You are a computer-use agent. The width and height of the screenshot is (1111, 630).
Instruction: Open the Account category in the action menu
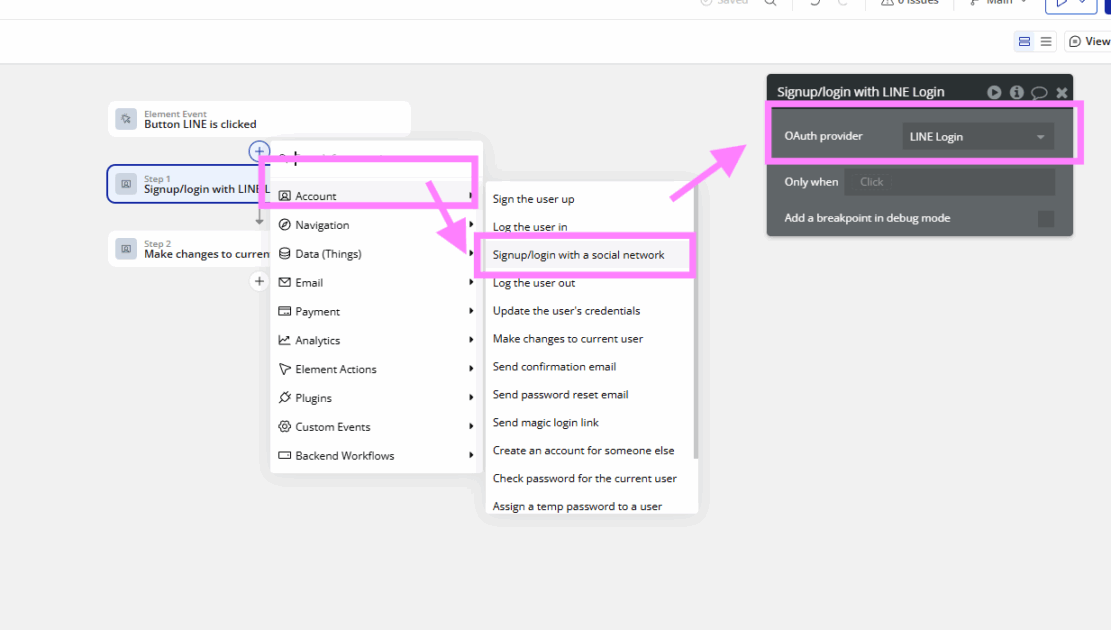[x=376, y=196]
